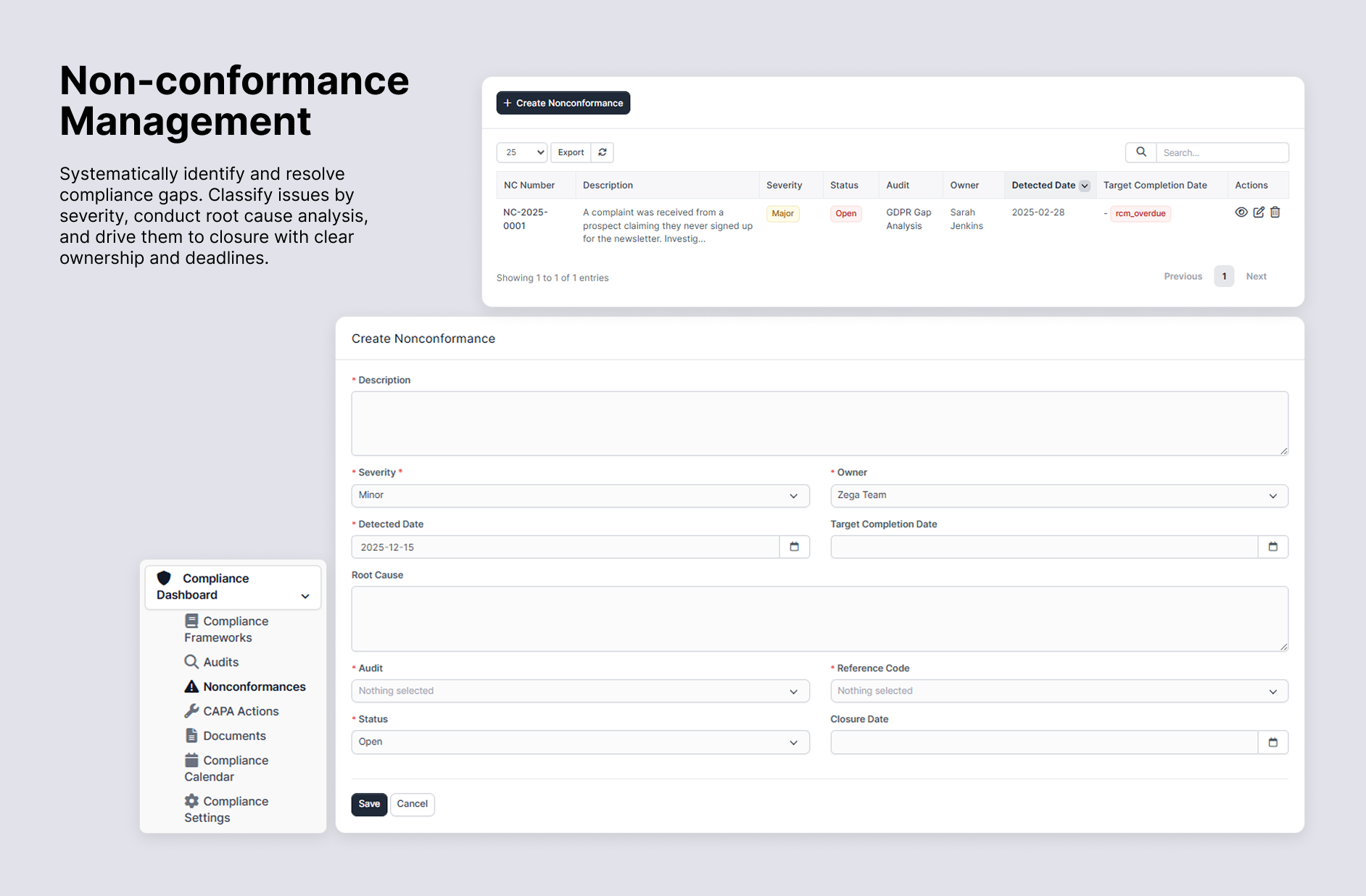Open Audits from the sidebar menu
1366x896 pixels.
(x=220, y=662)
